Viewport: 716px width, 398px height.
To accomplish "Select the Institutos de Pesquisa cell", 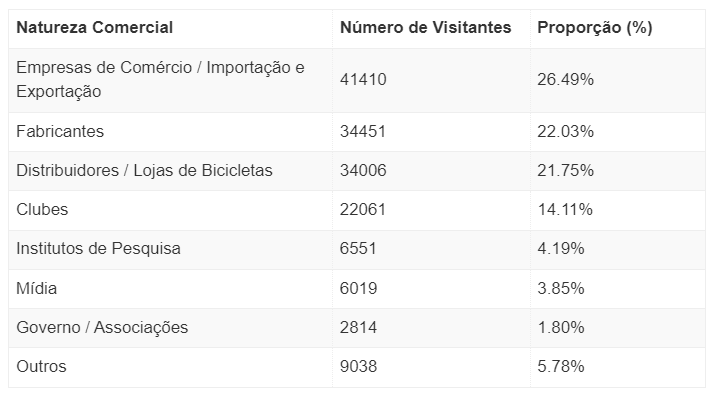I will point(98,249).
